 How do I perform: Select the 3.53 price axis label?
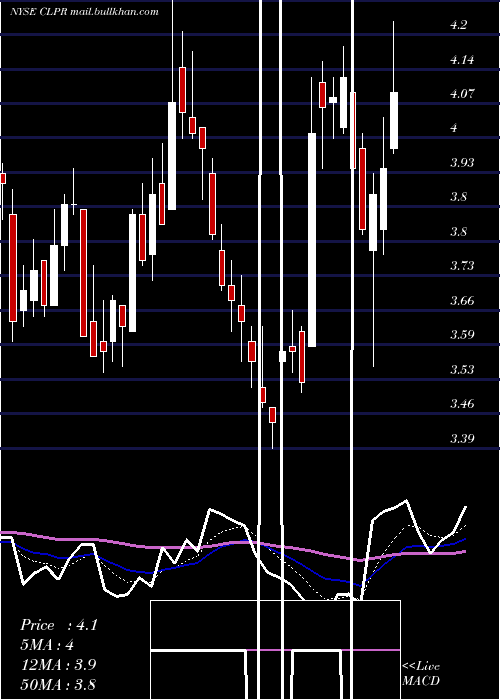(x=462, y=369)
